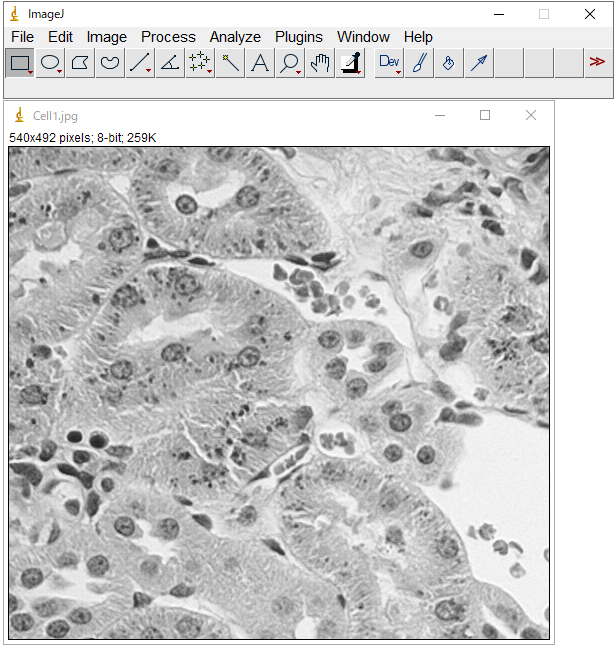616x653 pixels.
Task: Select the Rectangle selection tool
Action: tap(20, 64)
